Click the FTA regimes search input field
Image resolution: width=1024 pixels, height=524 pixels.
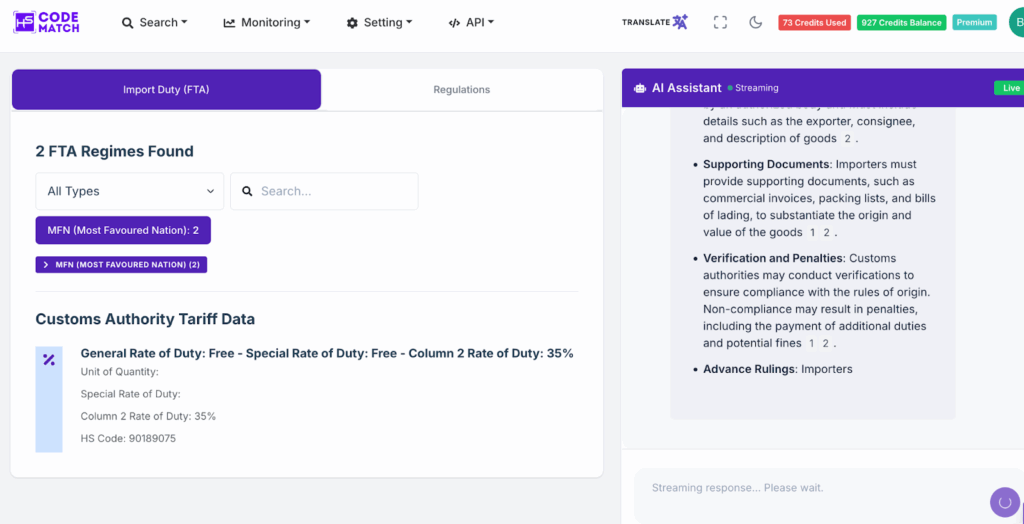point(334,191)
